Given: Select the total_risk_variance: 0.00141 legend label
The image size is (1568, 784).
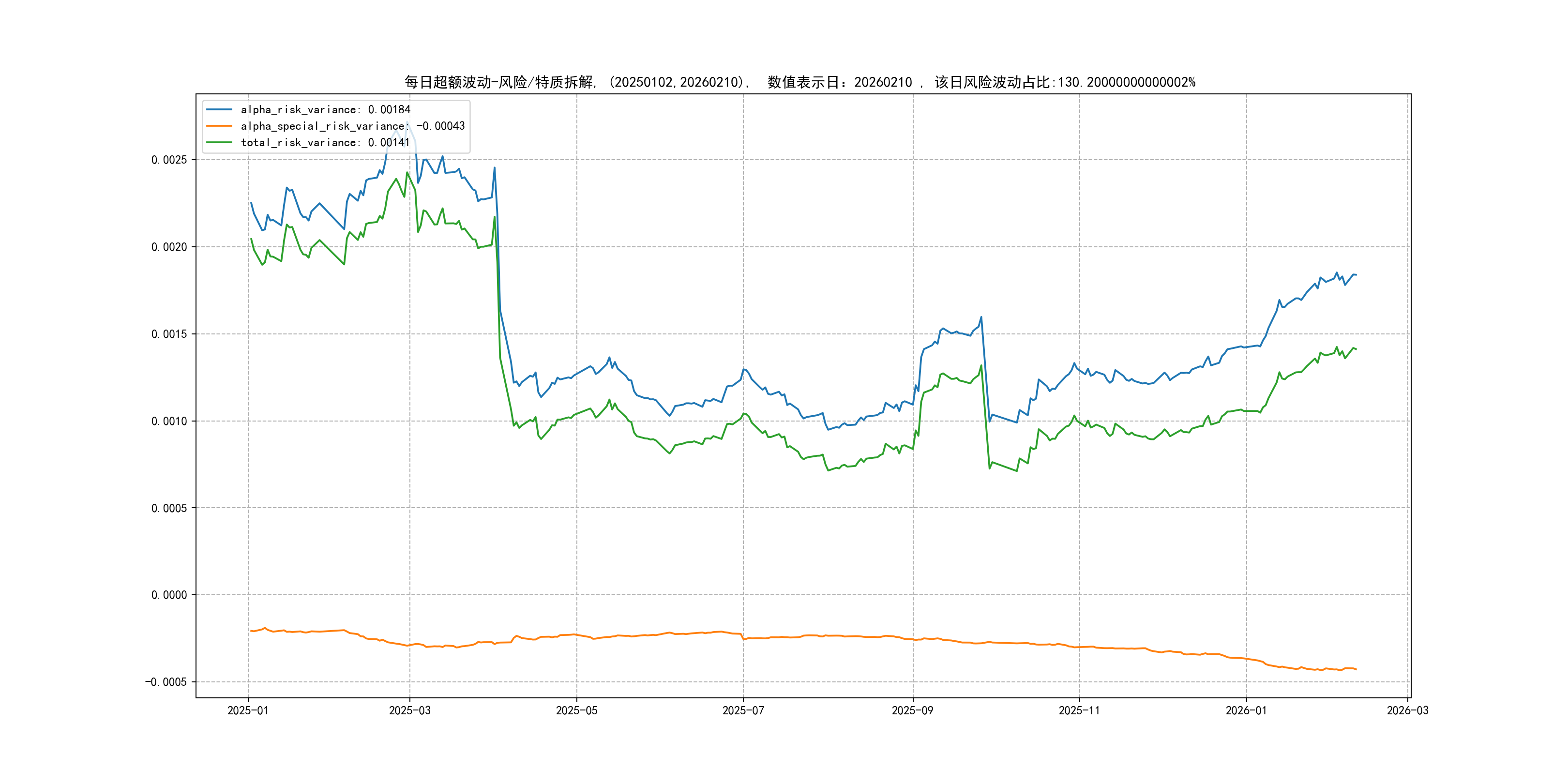Looking at the screenshot, I should (326, 142).
